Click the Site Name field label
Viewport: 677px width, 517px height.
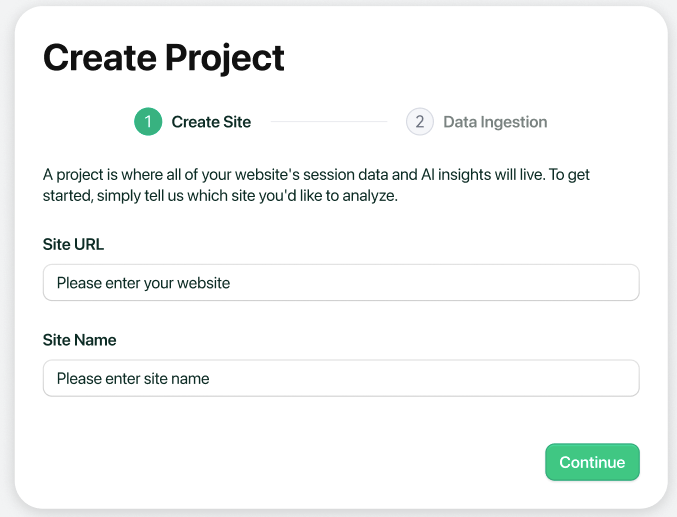(79, 340)
